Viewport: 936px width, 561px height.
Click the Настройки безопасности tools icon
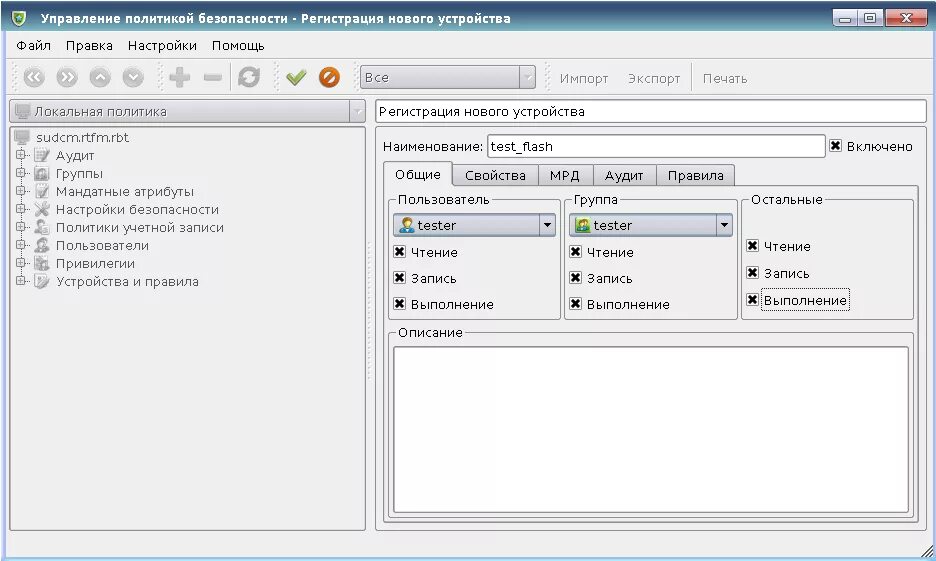[42, 209]
